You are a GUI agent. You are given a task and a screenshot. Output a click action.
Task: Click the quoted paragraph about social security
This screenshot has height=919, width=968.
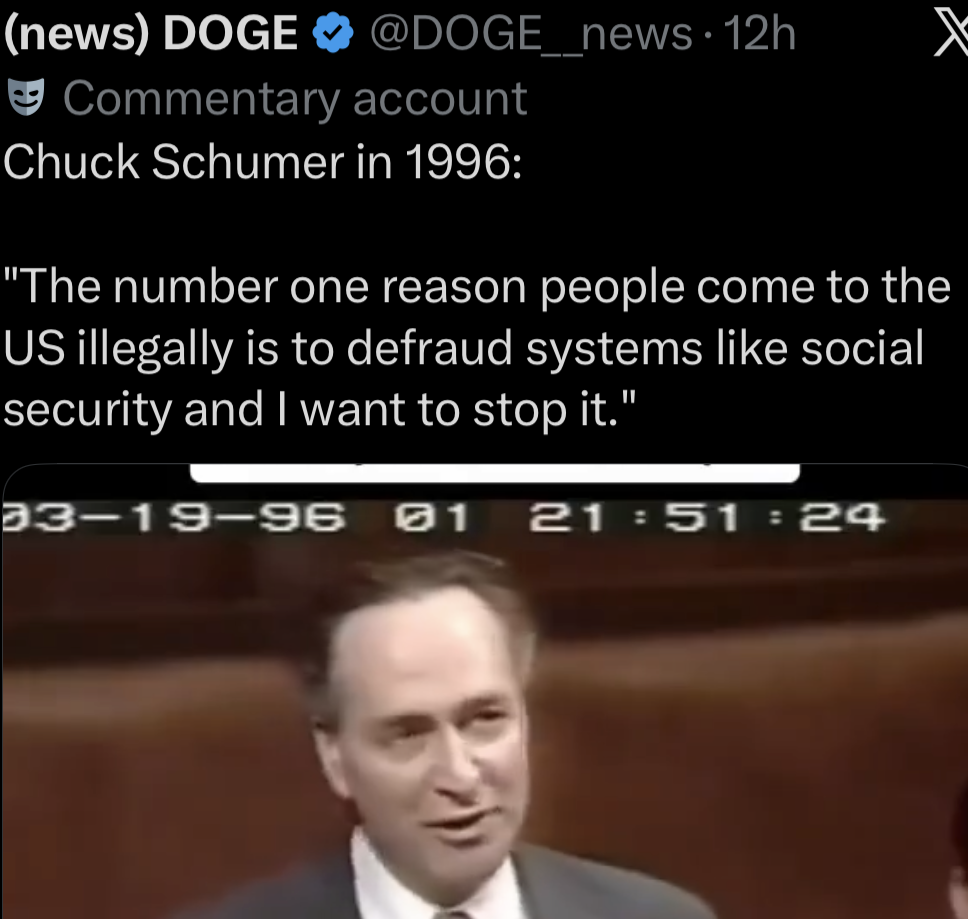pos(477,348)
